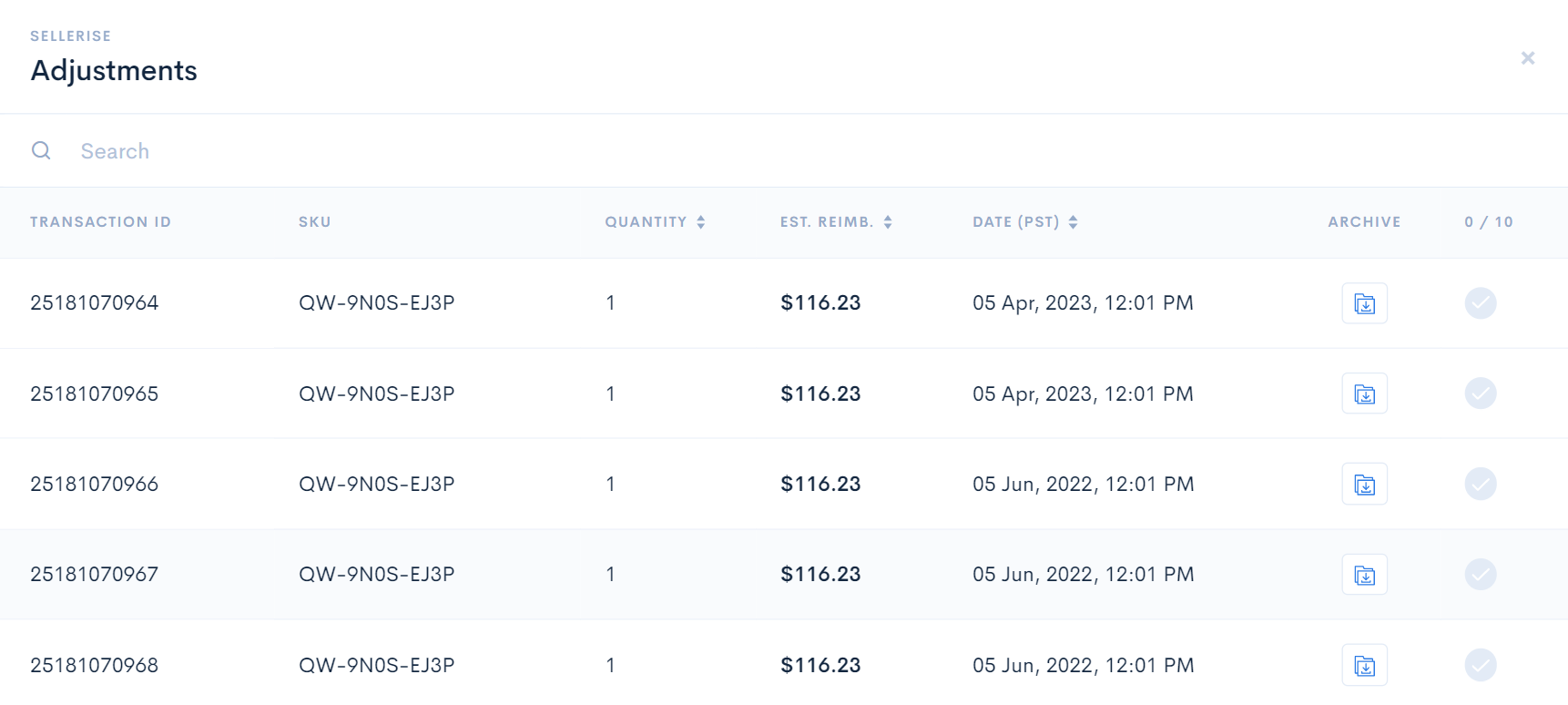Archive transaction 25181070968
Image resolution: width=1568 pixels, height=705 pixels.
(1364, 665)
